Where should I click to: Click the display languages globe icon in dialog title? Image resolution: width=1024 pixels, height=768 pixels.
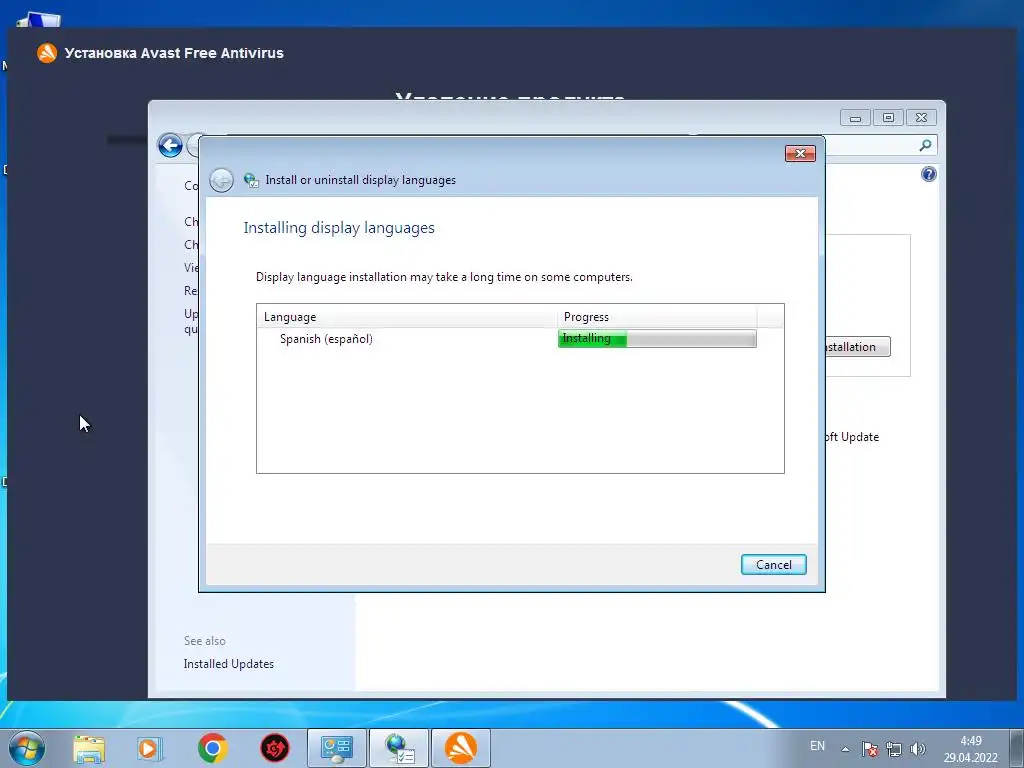pos(251,180)
